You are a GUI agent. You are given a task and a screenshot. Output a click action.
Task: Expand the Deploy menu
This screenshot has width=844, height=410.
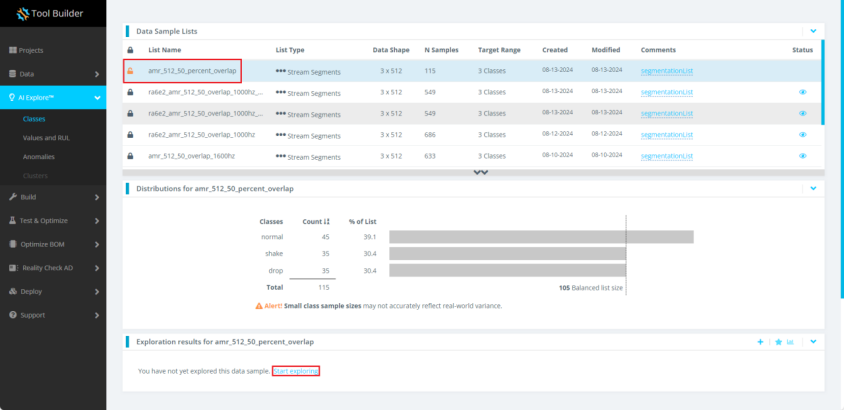pyautogui.click(x=53, y=291)
